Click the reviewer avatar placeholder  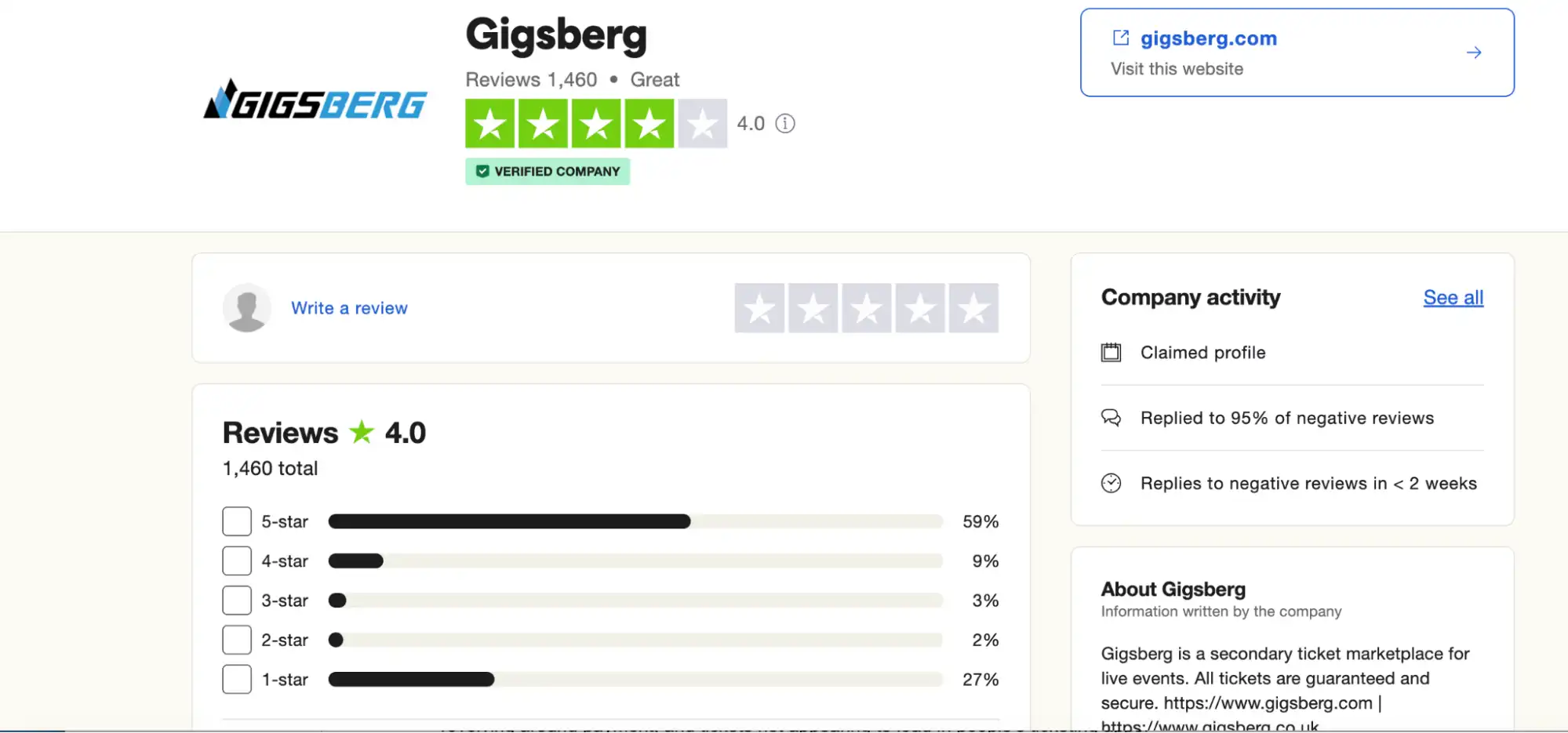tap(246, 307)
